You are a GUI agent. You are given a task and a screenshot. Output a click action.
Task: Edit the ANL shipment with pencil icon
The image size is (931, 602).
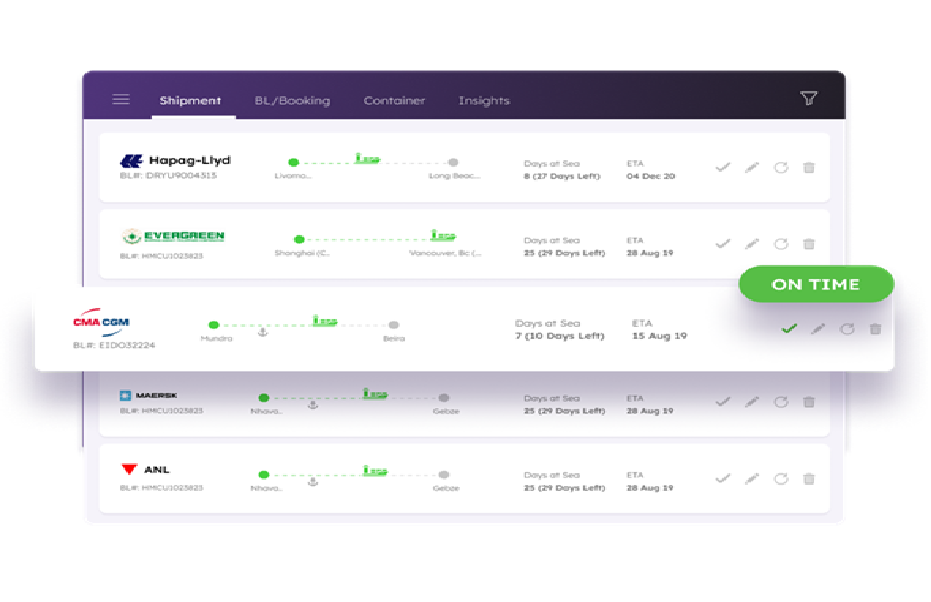[x=752, y=479]
